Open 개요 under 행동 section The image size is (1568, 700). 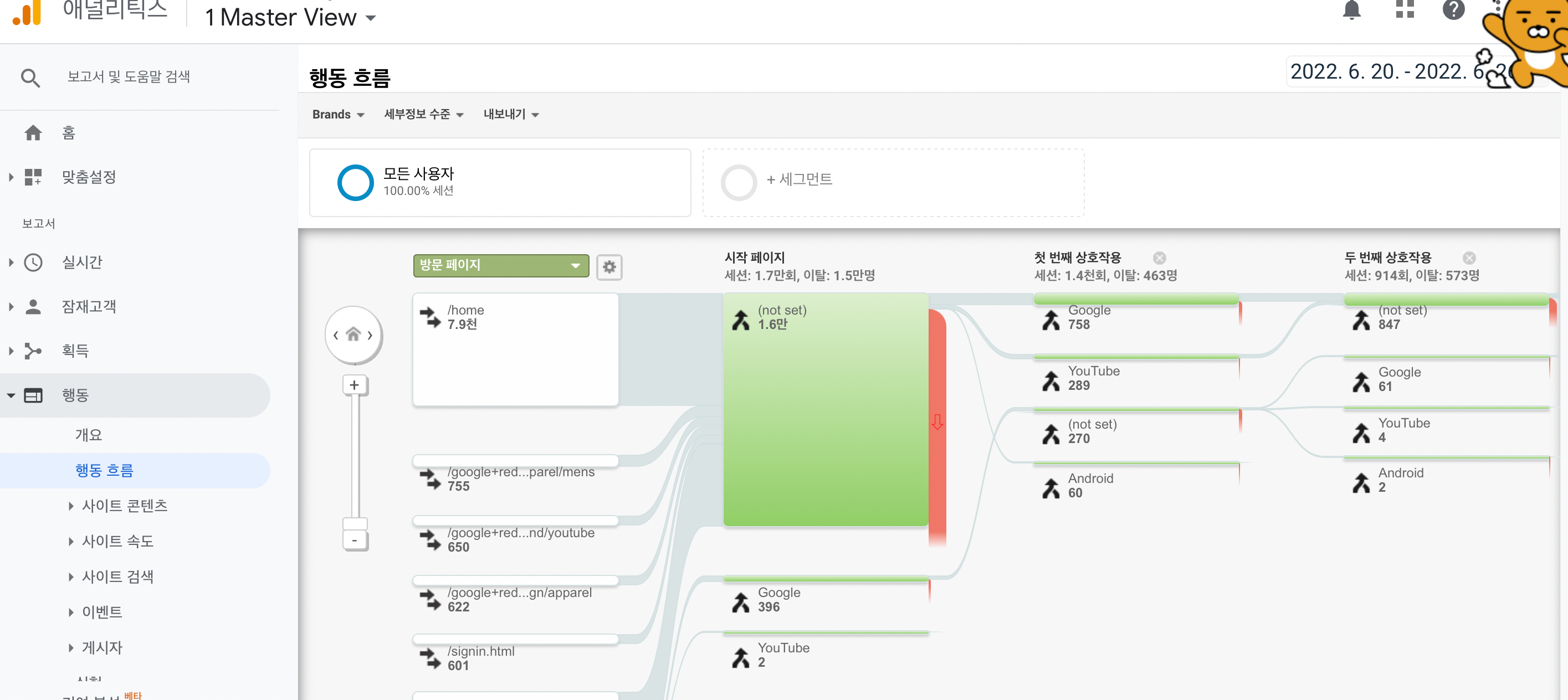89,435
